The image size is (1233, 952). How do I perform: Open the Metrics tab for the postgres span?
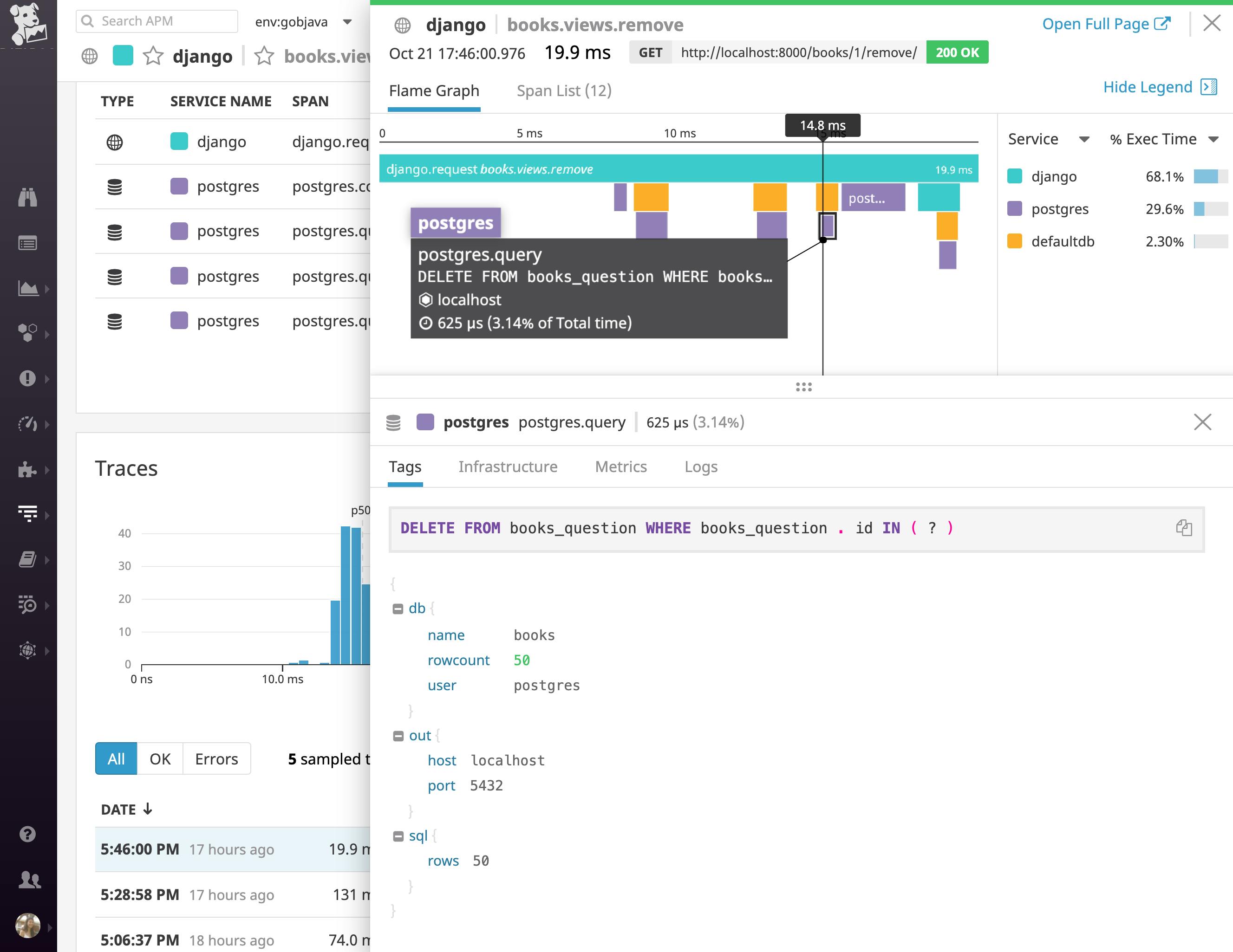[620, 466]
